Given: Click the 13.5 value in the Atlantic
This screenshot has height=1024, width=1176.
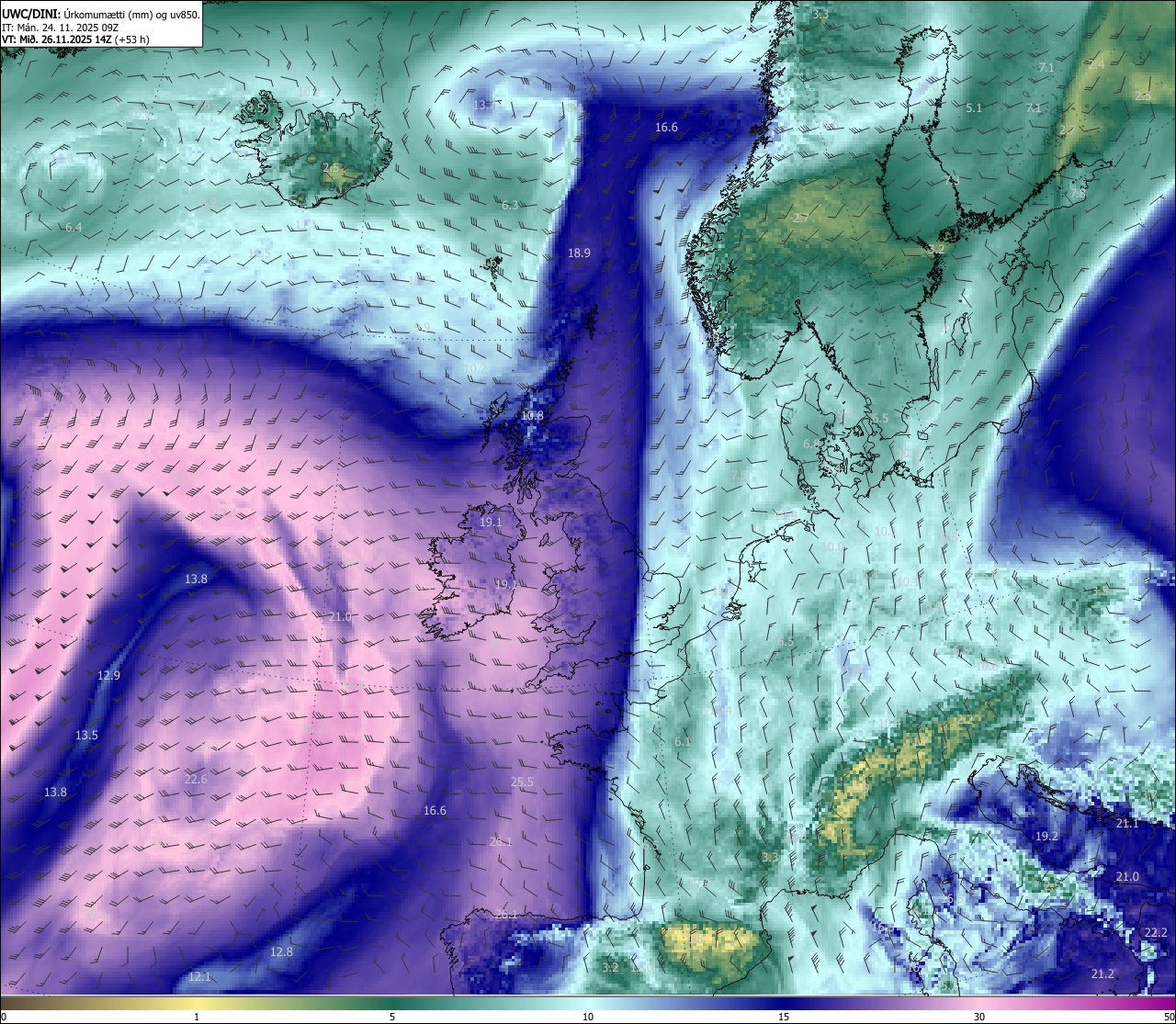Looking at the screenshot, I should point(86,736).
